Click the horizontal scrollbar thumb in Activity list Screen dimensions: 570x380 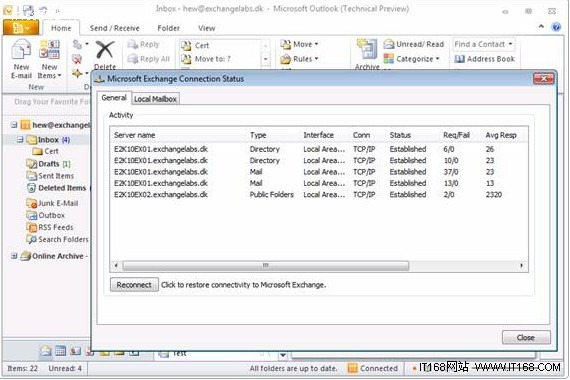tap(265, 265)
